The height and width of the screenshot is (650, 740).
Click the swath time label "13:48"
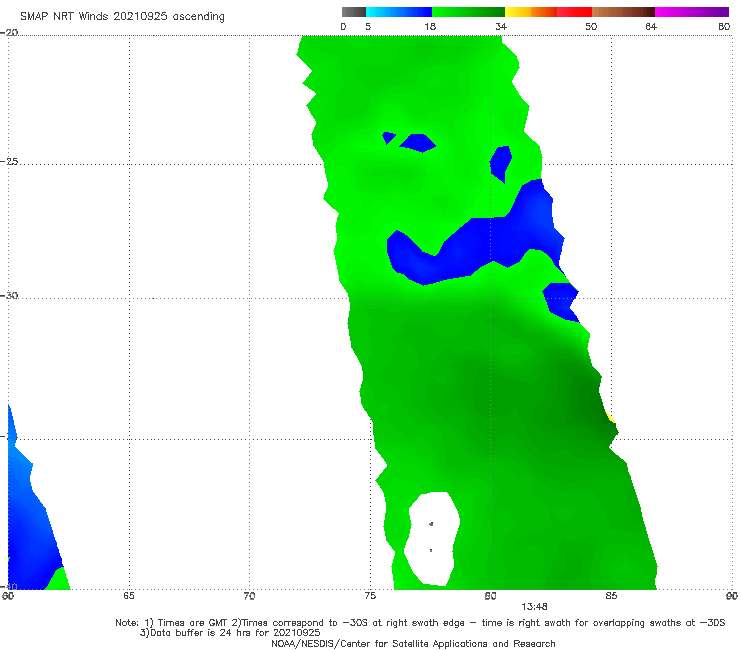point(534,607)
